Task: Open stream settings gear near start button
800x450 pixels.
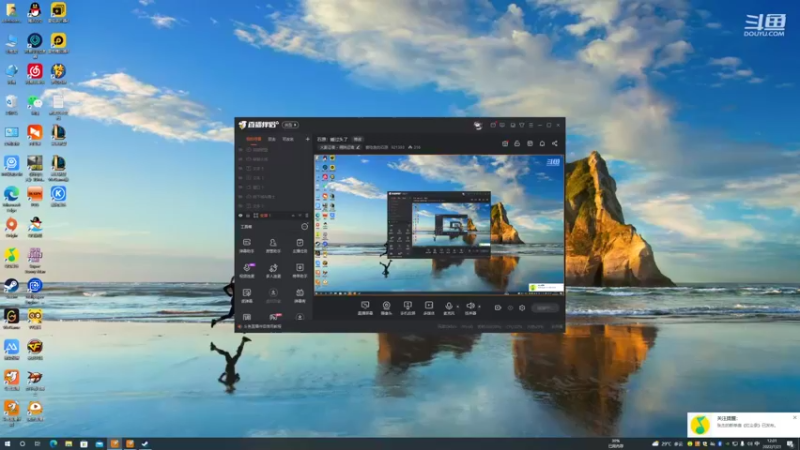Action: point(522,308)
